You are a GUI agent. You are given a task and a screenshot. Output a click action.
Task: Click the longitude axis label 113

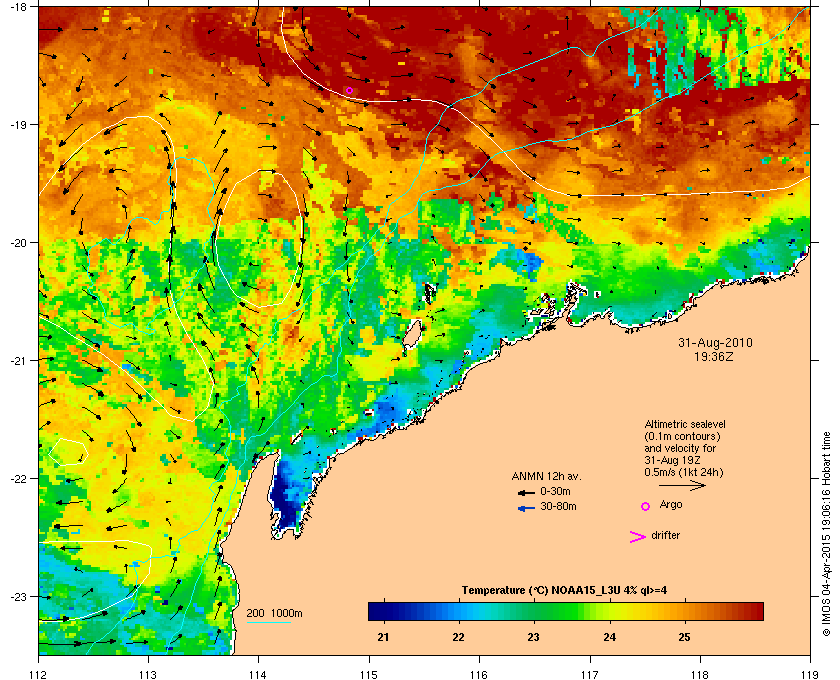coord(148,675)
